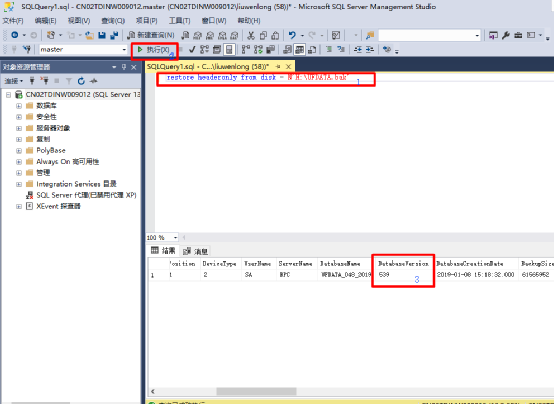Expand the Always On folder
The height and width of the screenshot is (404, 554).
click(19, 162)
